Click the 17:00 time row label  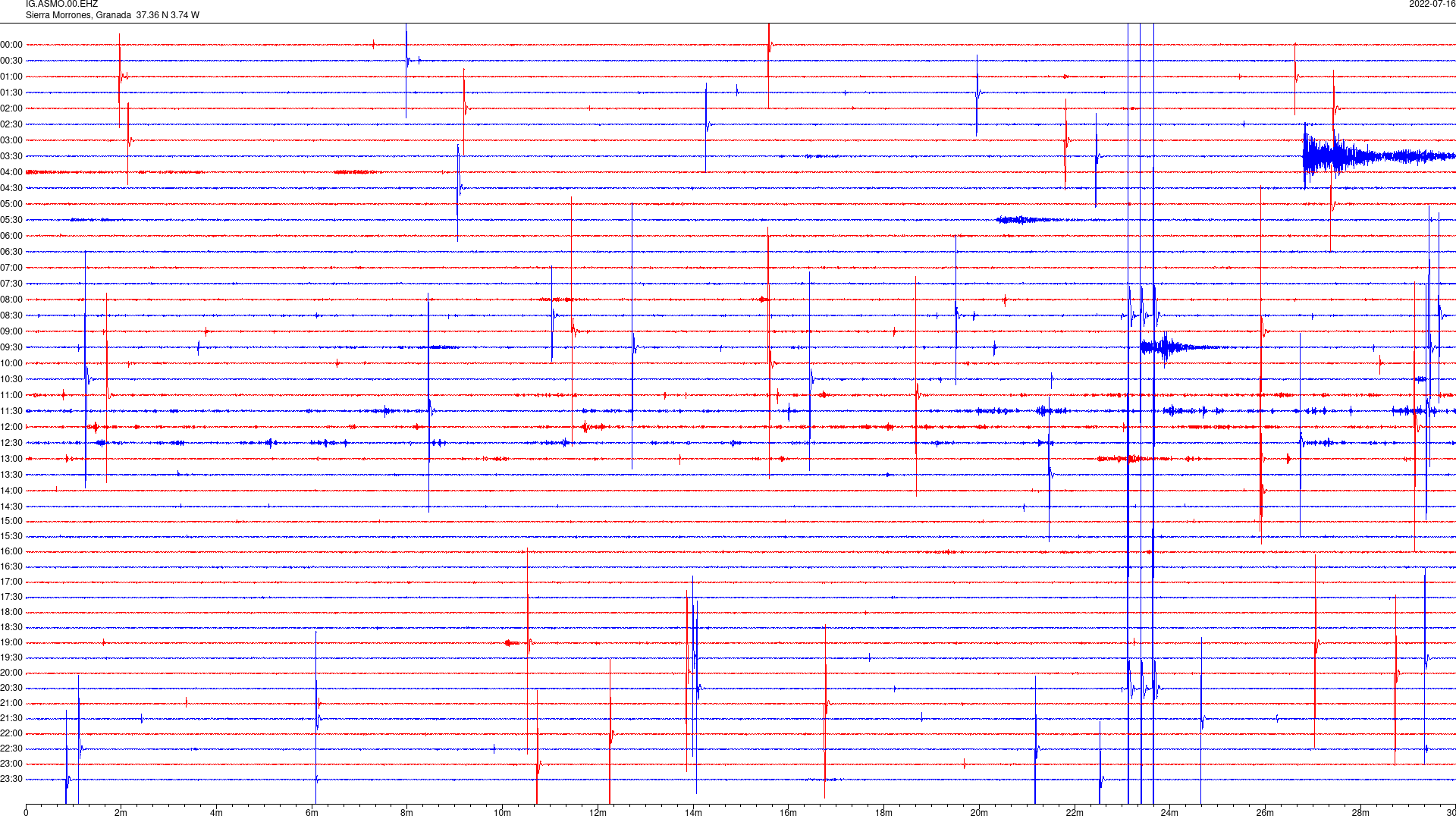(x=11, y=582)
